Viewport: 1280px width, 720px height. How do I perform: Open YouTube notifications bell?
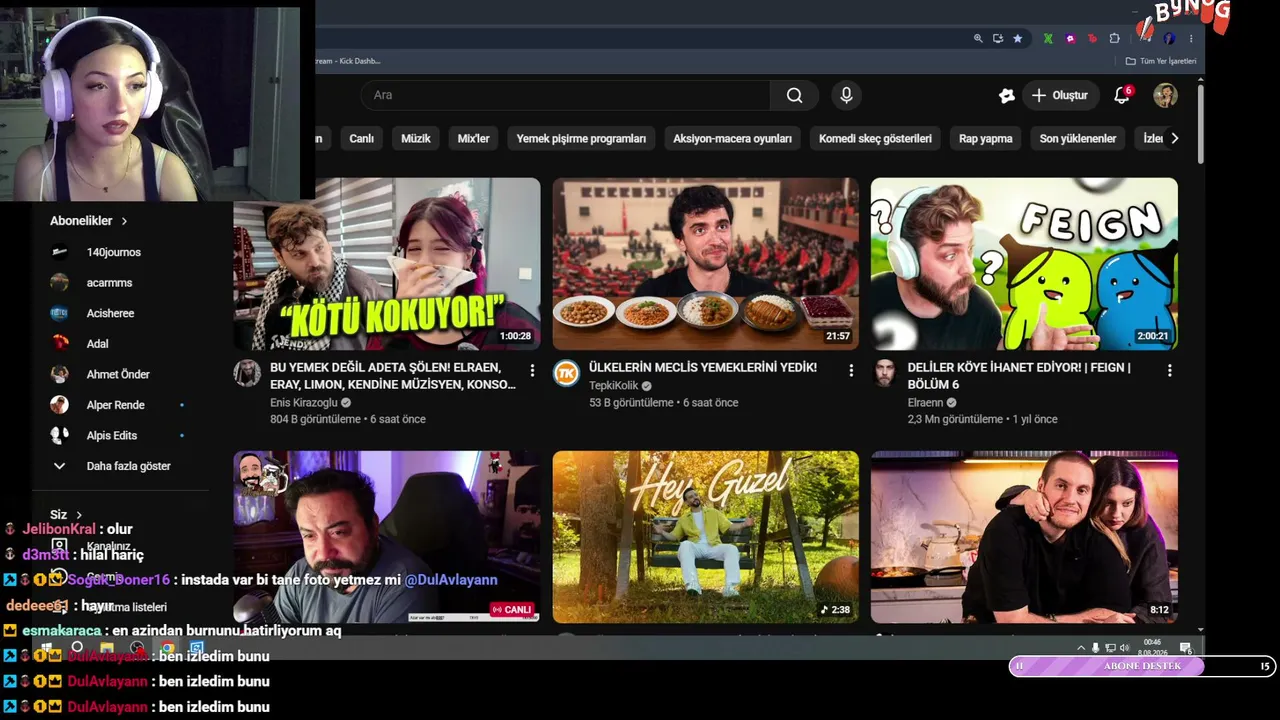point(1122,95)
